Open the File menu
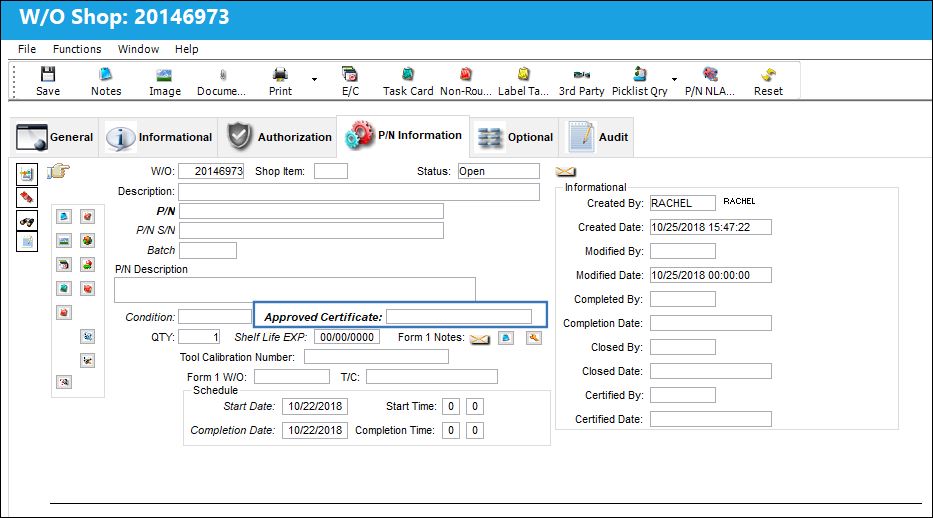The width and height of the screenshot is (933, 518). [x=27, y=49]
